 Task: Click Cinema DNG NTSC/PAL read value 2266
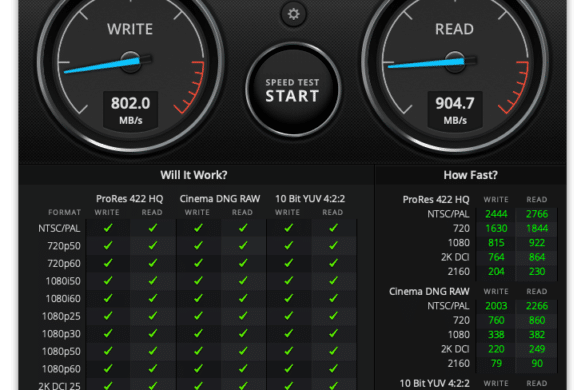point(537,306)
